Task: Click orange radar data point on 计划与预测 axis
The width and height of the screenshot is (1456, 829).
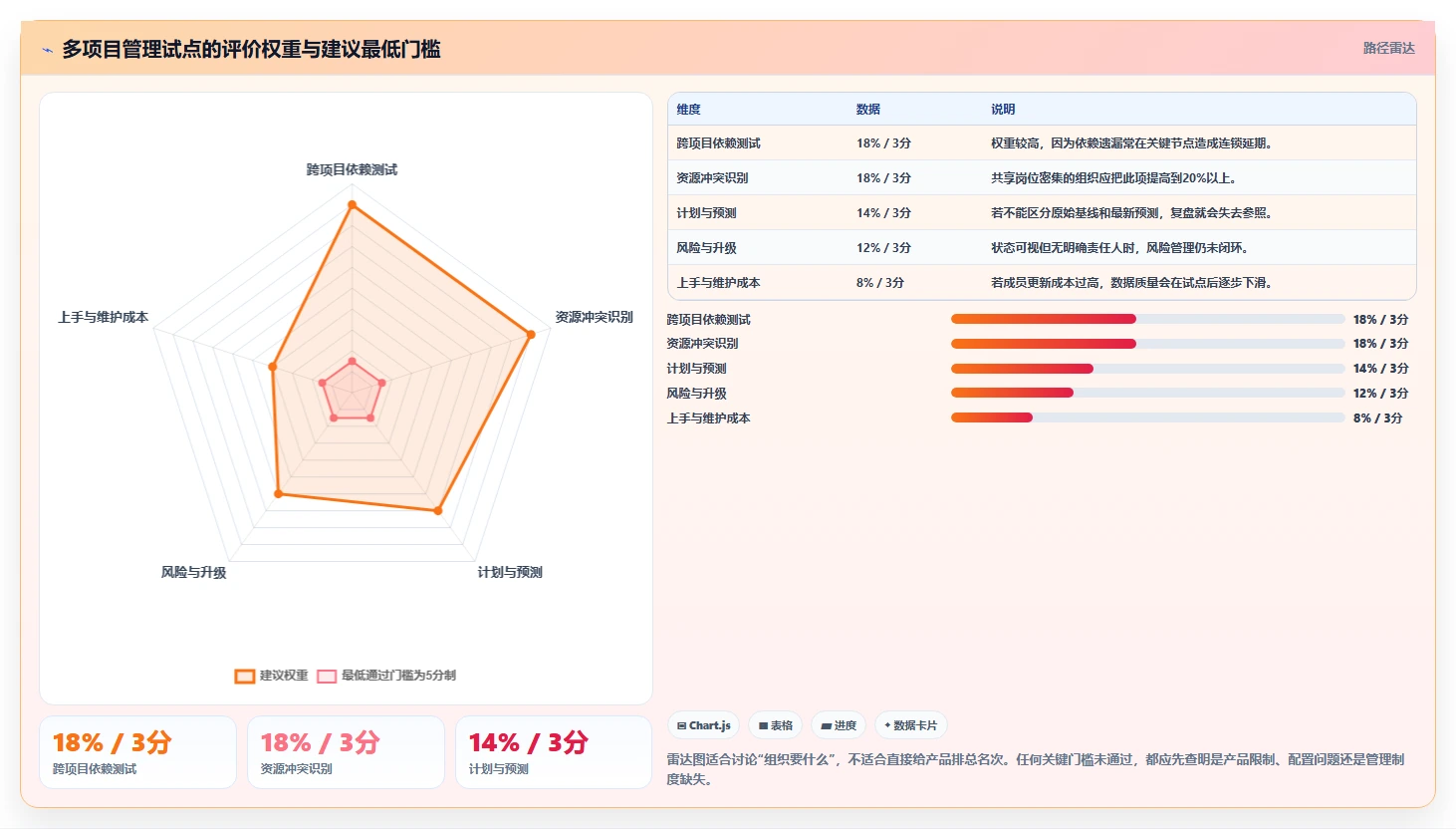Action: point(437,510)
